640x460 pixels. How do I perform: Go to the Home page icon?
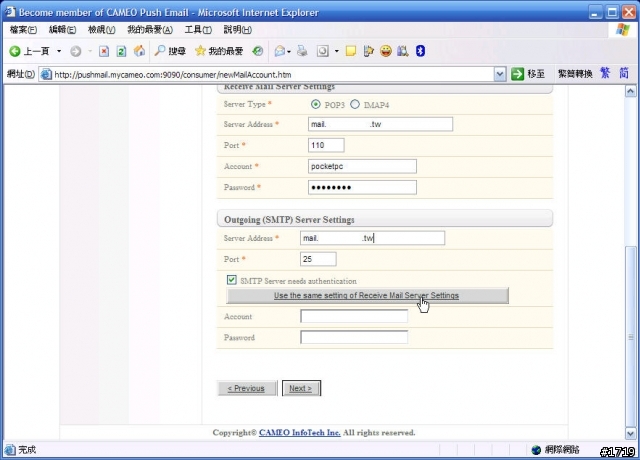tap(139, 51)
